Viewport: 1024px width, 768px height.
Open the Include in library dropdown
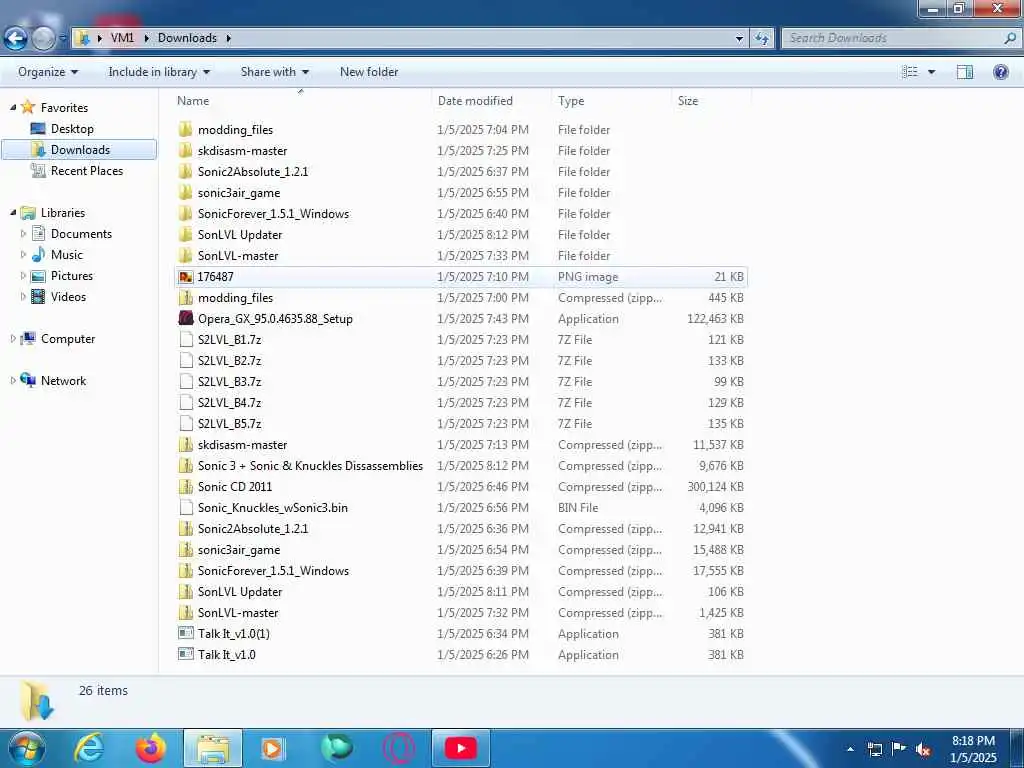coord(159,72)
